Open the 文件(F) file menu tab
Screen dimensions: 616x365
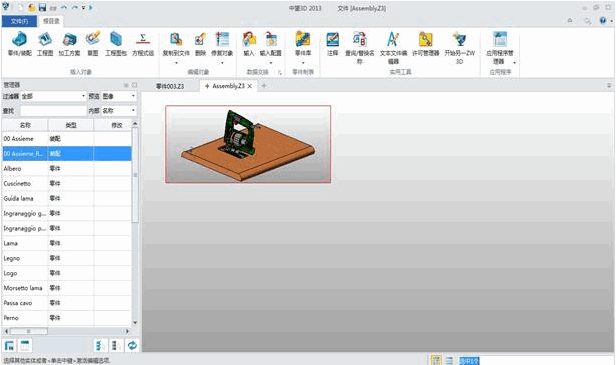point(19,21)
